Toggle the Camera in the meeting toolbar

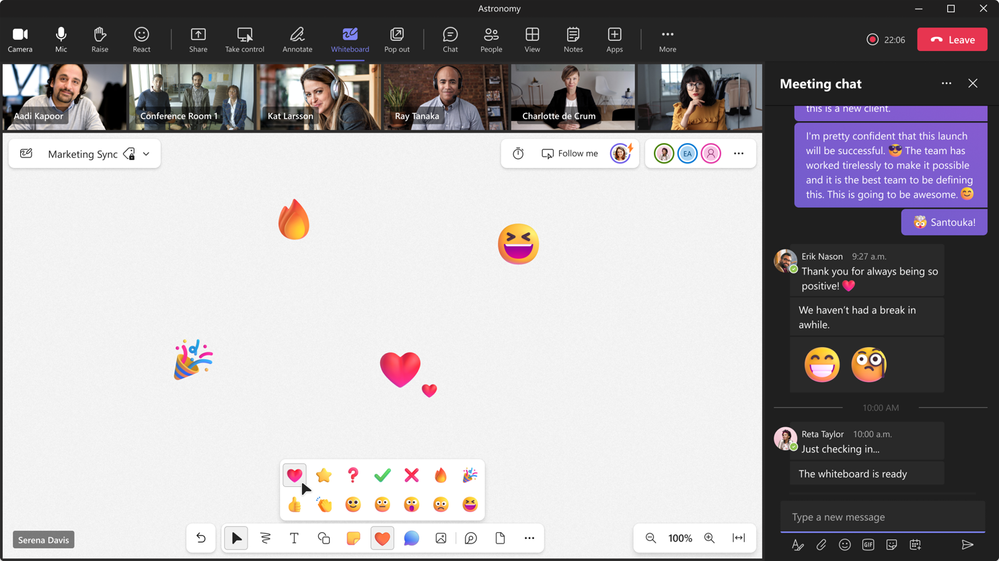[20, 39]
